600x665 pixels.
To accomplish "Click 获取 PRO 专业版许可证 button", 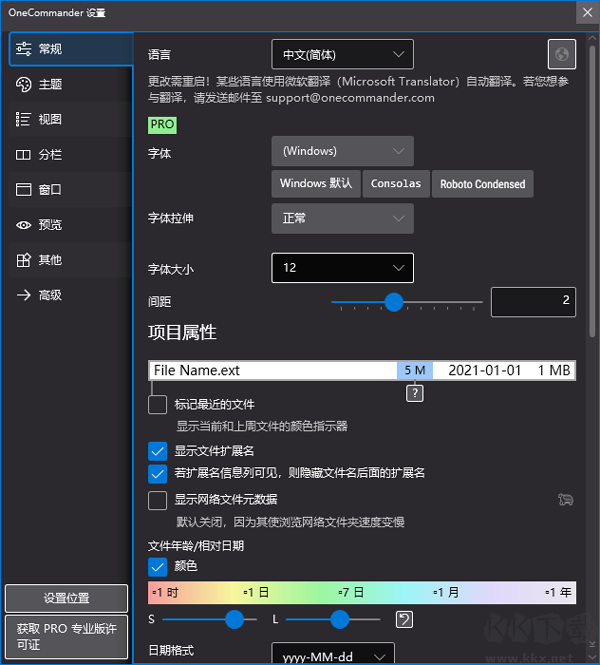I will (x=67, y=637).
